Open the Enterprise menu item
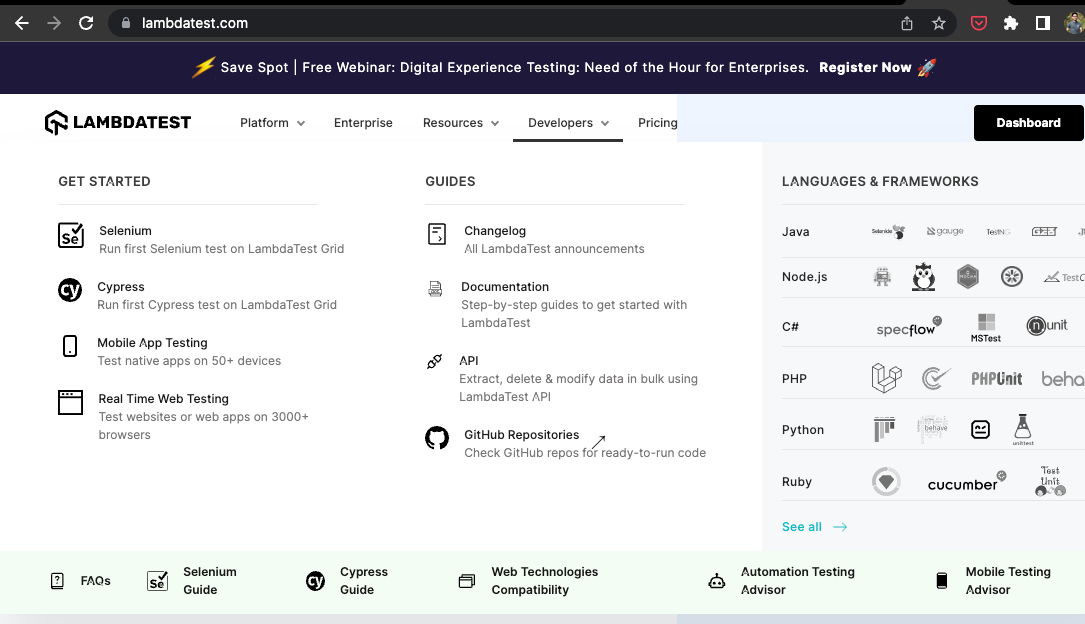The height and width of the screenshot is (624, 1085). 363,123
